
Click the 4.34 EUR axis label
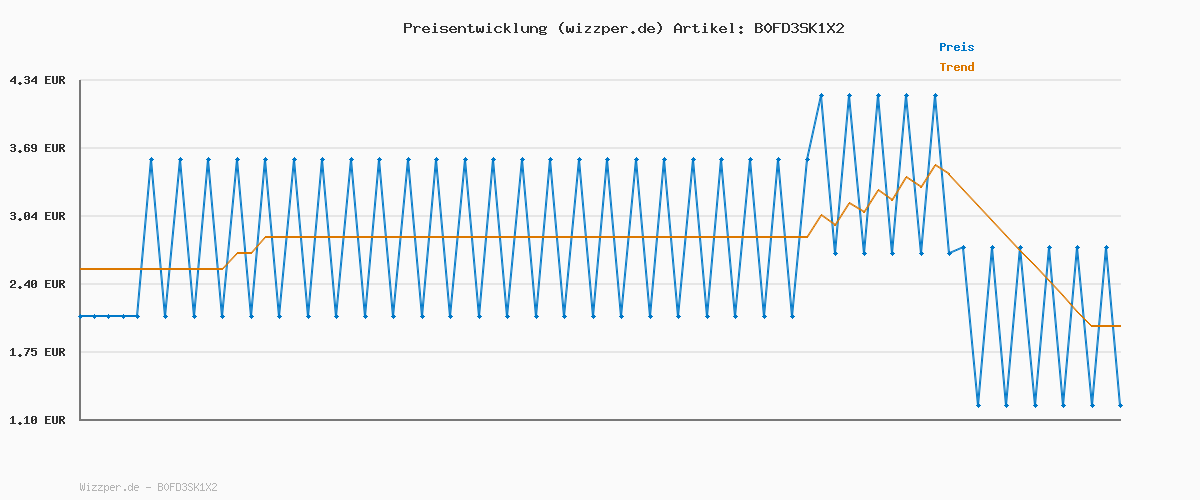[x=37, y=80]
